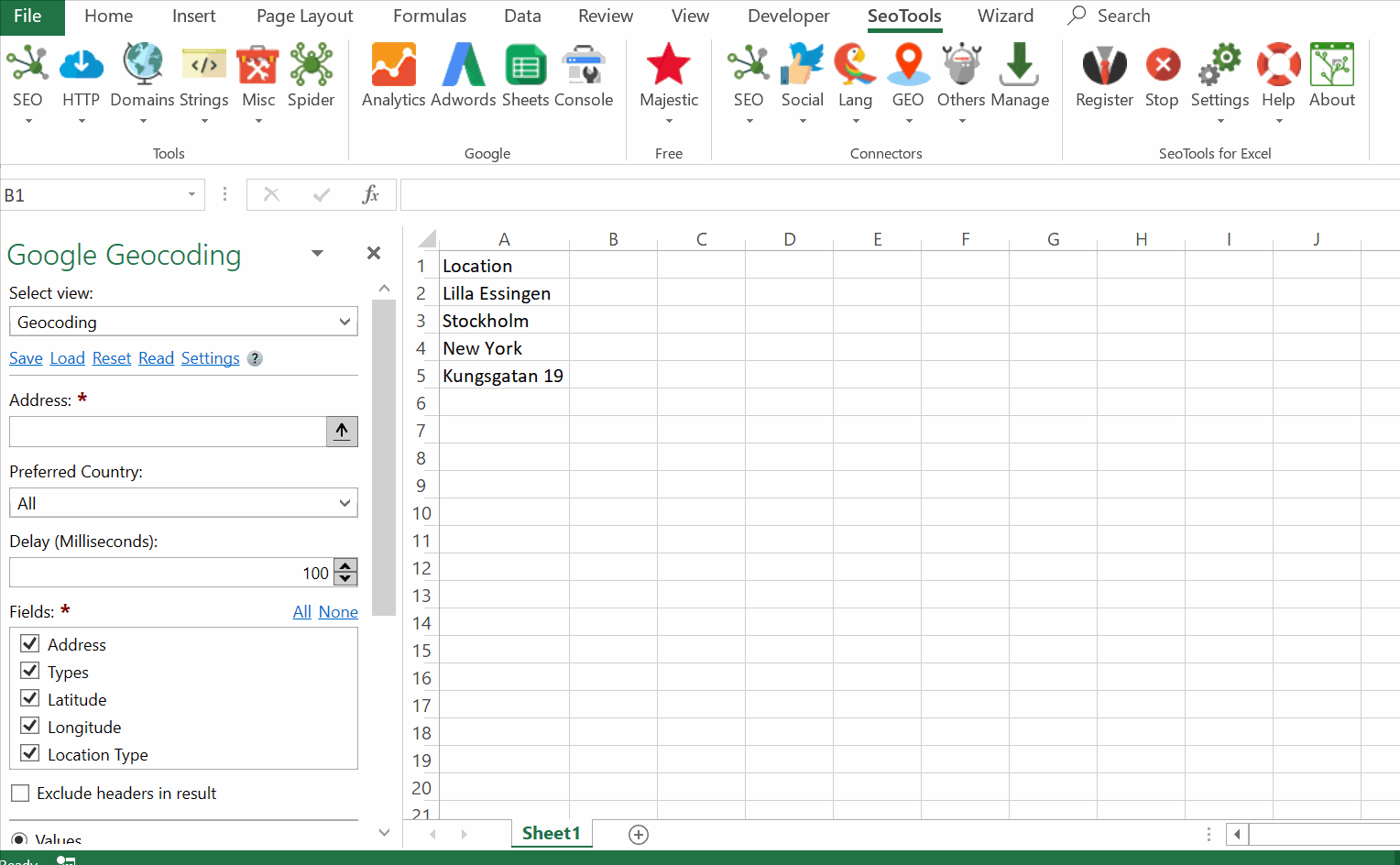Click the Save view link
The height and width of the screenshot is (865, 1400).
pos(26,358)
